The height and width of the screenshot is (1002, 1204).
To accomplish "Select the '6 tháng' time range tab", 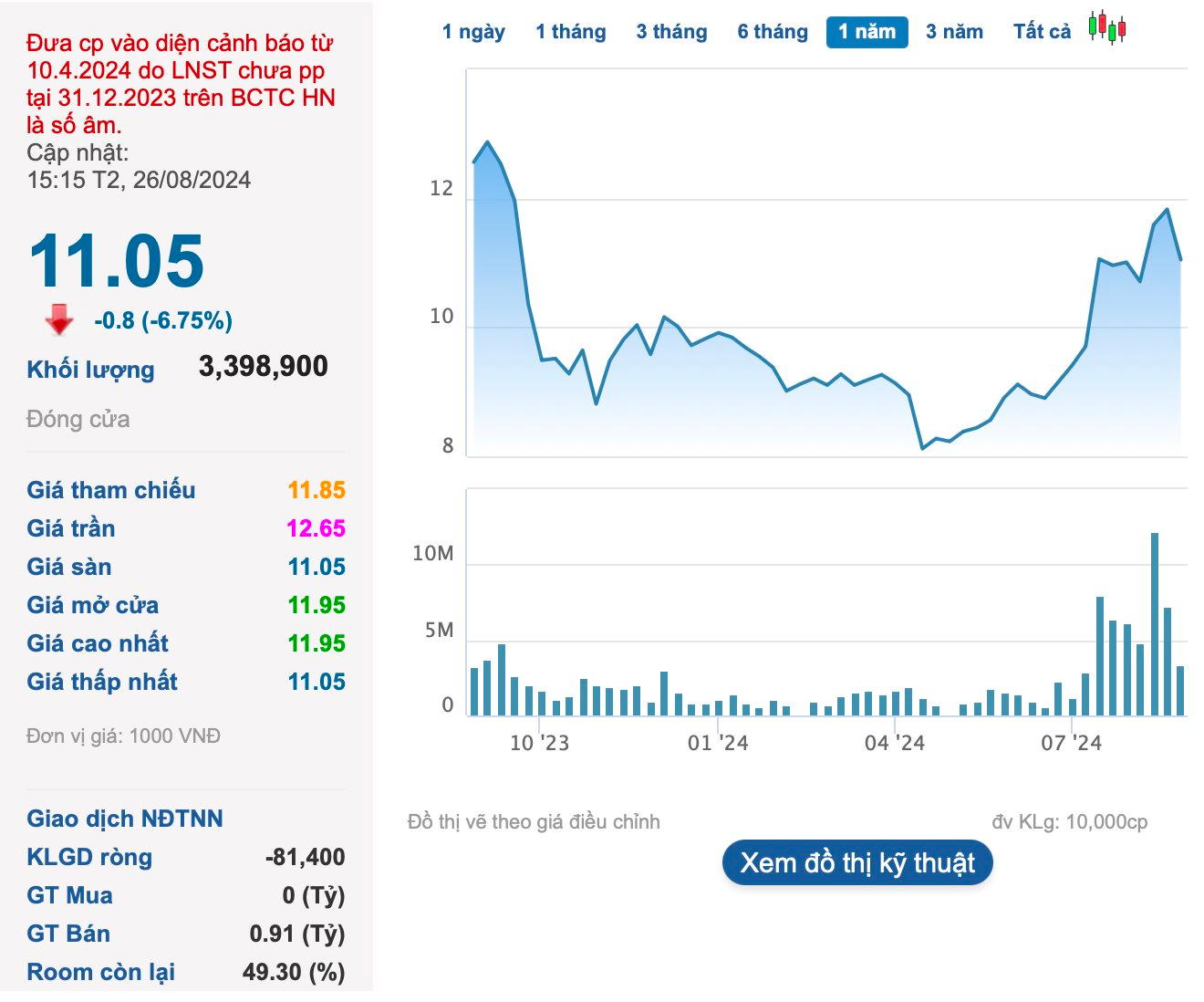I will (x=773, y=32).
